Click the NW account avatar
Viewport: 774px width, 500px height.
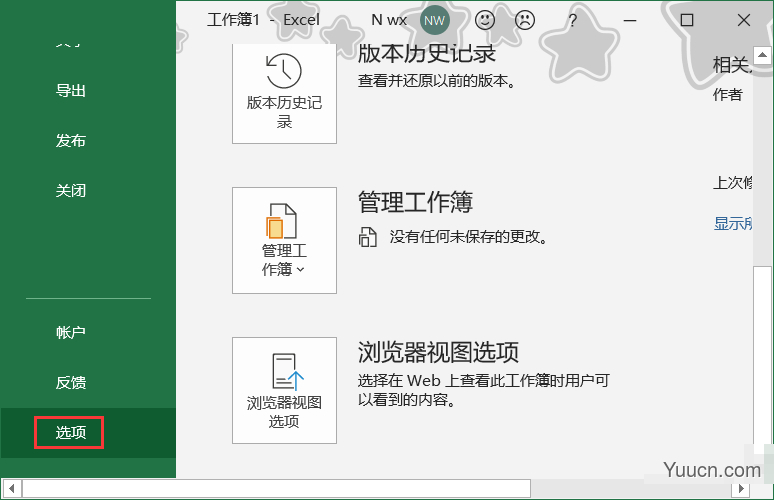(434, 20)
